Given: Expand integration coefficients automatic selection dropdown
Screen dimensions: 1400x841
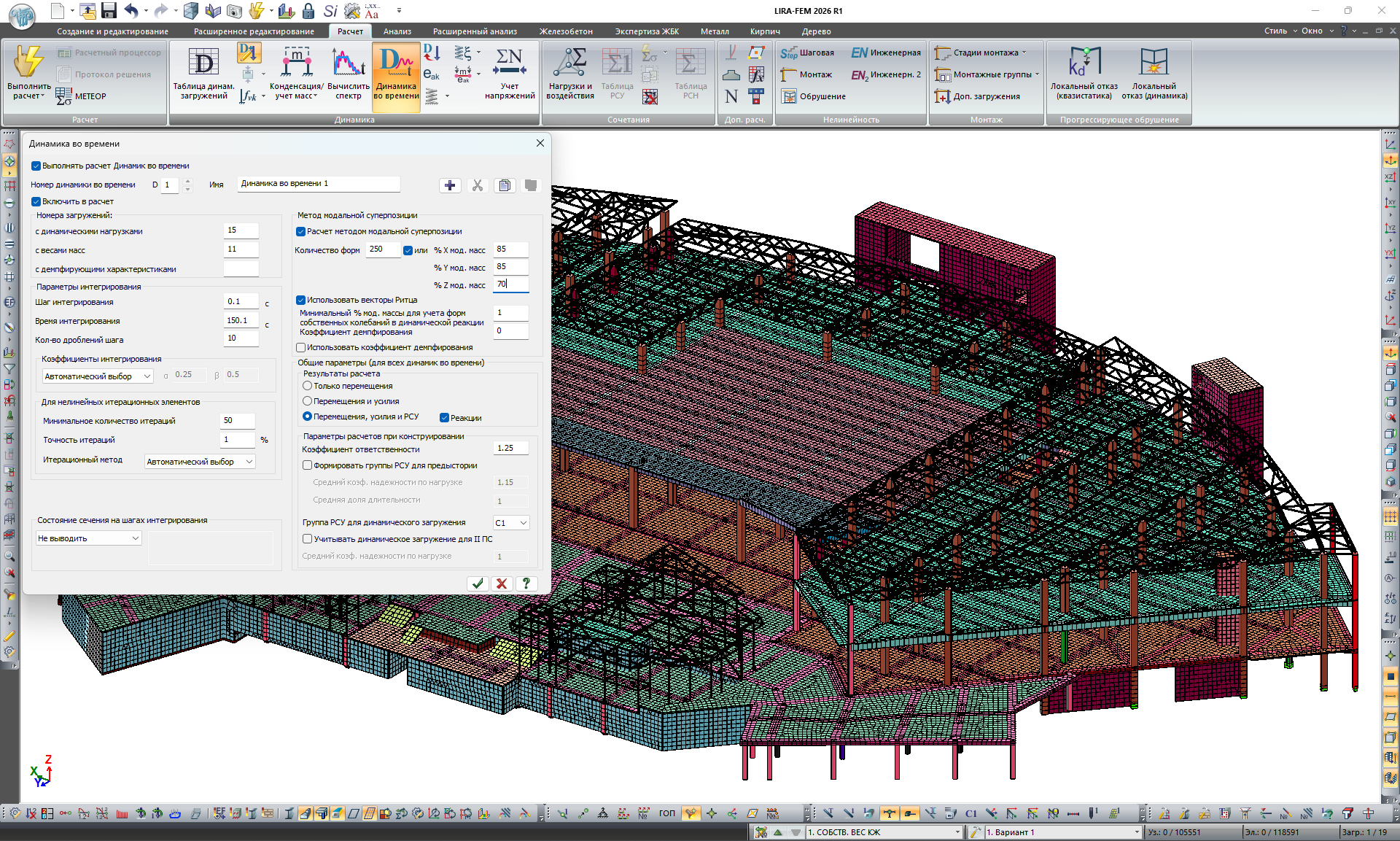Looking at the screenshot, I should [x=98, y=376].
